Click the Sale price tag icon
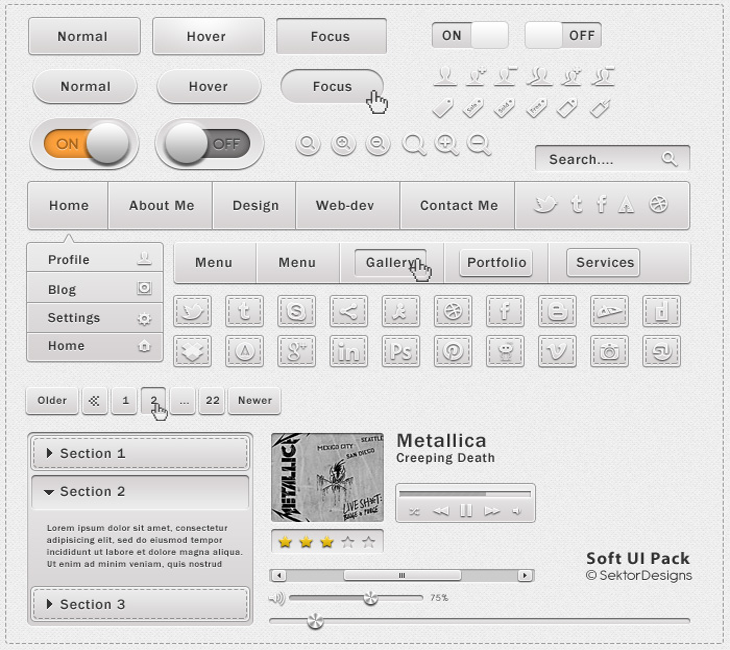Screen dimensions: 730x650 point(473,108)
